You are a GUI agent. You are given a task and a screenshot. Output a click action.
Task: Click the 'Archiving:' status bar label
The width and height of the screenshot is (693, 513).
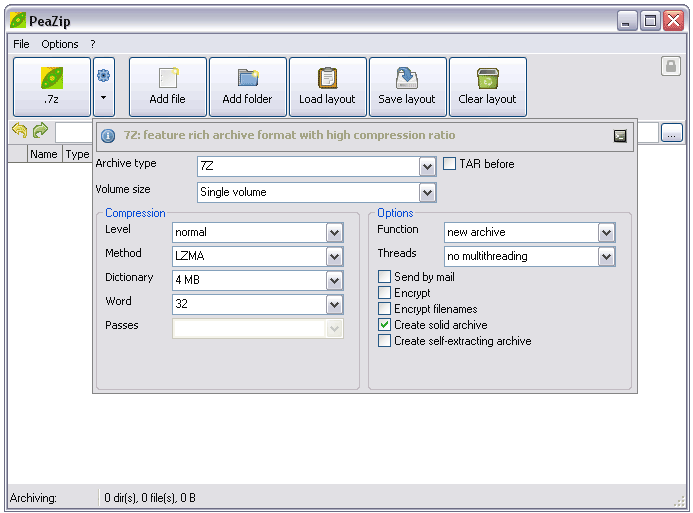pos(33,498)
